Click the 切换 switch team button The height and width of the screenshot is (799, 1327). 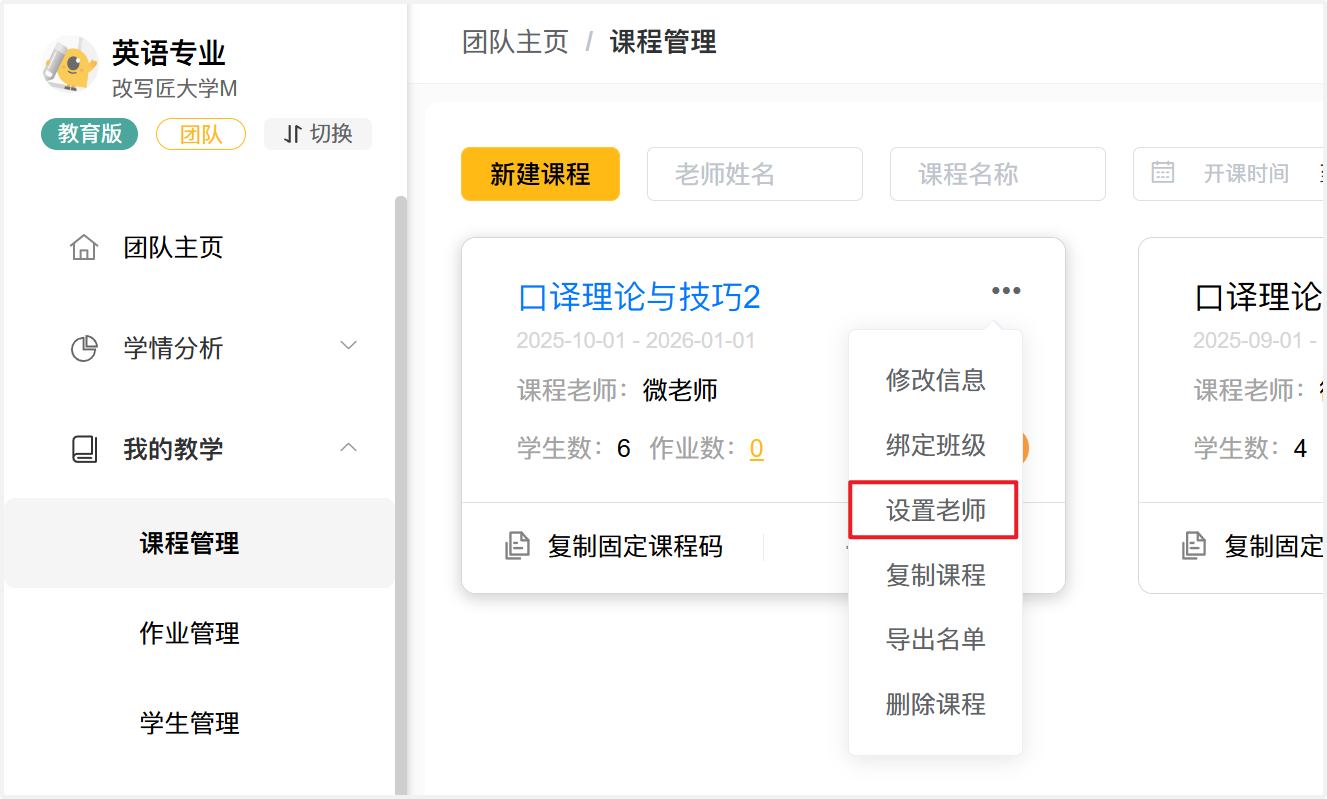[x=318, y=134]
